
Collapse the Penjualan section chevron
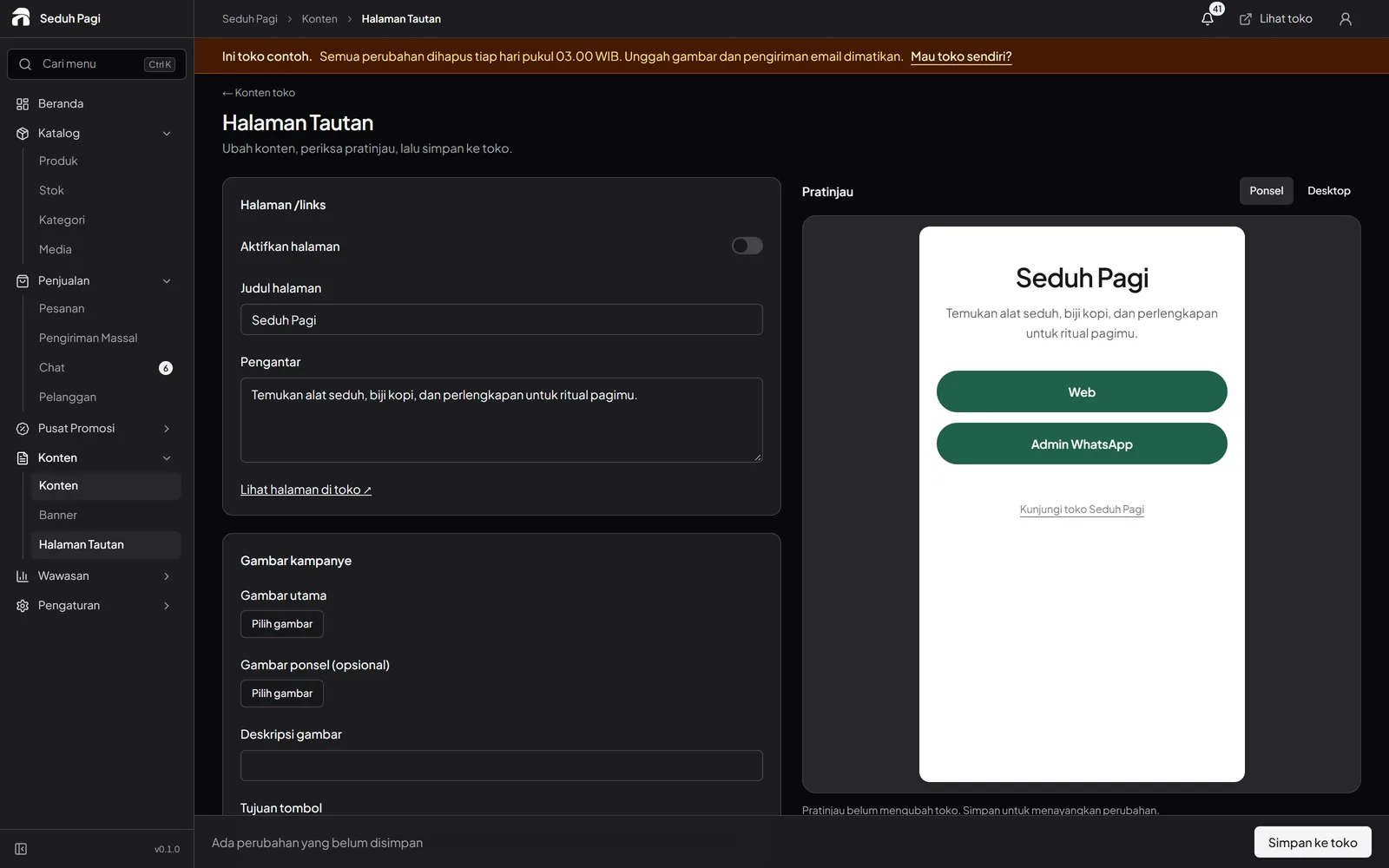point(167,281)
